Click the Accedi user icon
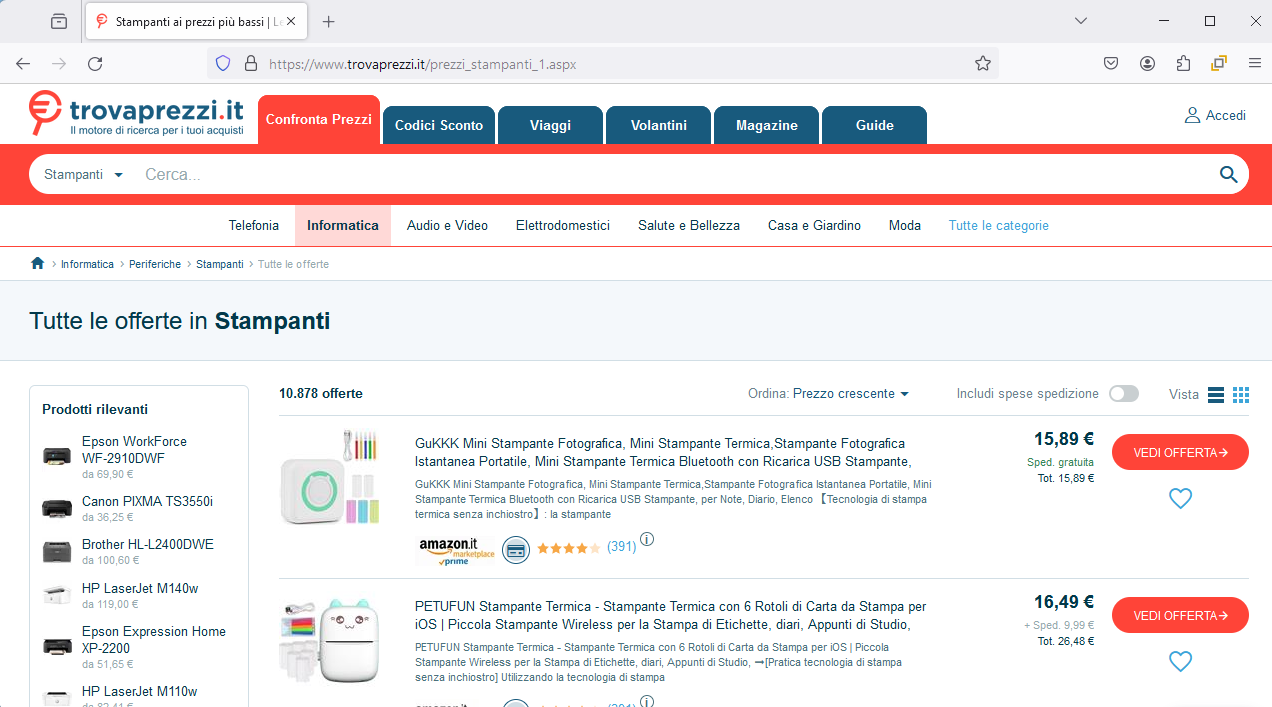The width and height of the screenshot is (1272, 707). [x=1192, y=115]
